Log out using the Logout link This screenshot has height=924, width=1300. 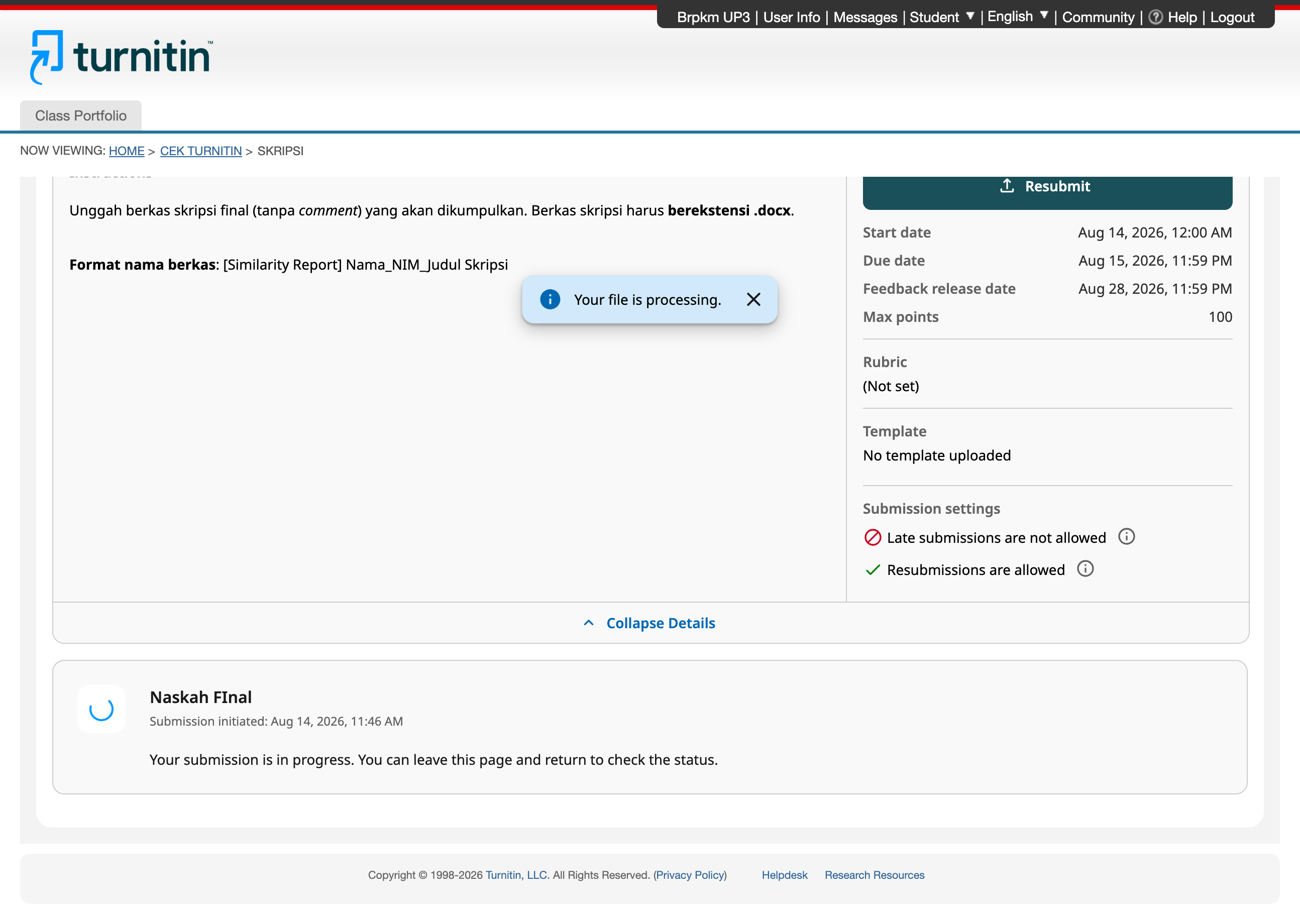point(1232,17)
